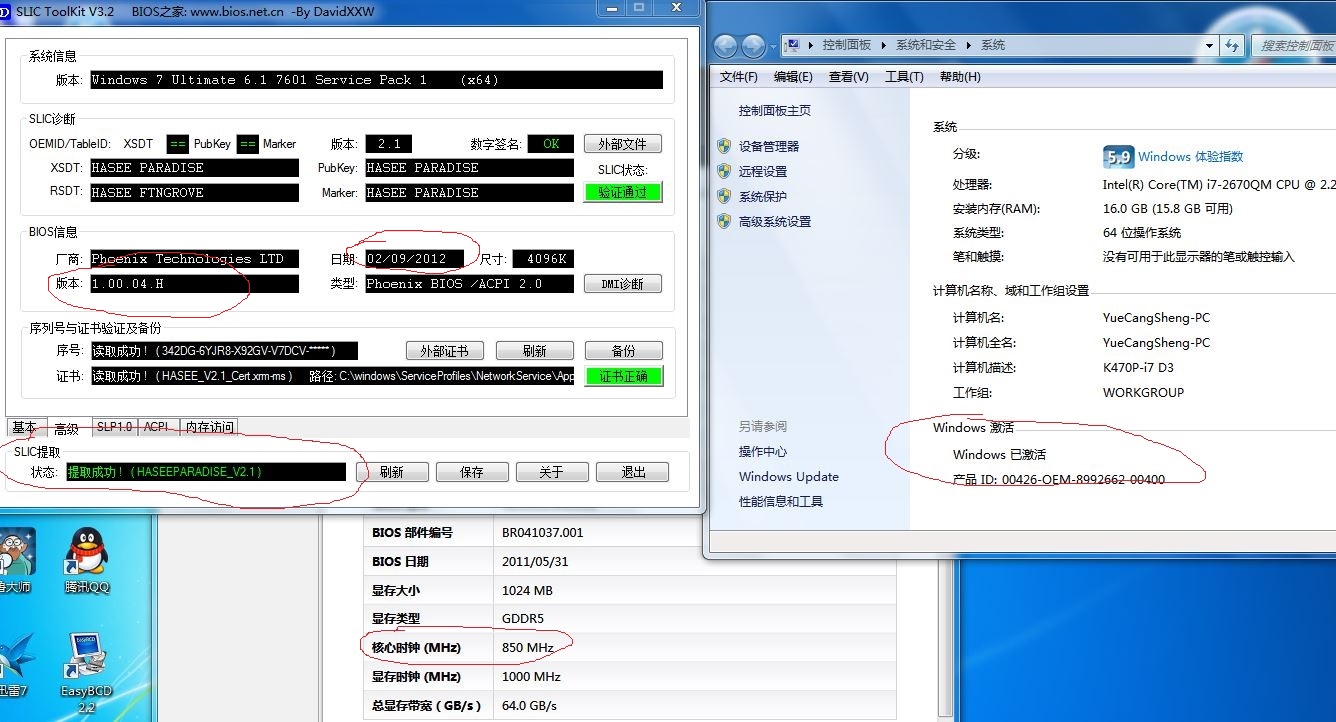
Task: Click the SLIC status field HASEEPARADISE_V2.1
Action: point(206,472)
